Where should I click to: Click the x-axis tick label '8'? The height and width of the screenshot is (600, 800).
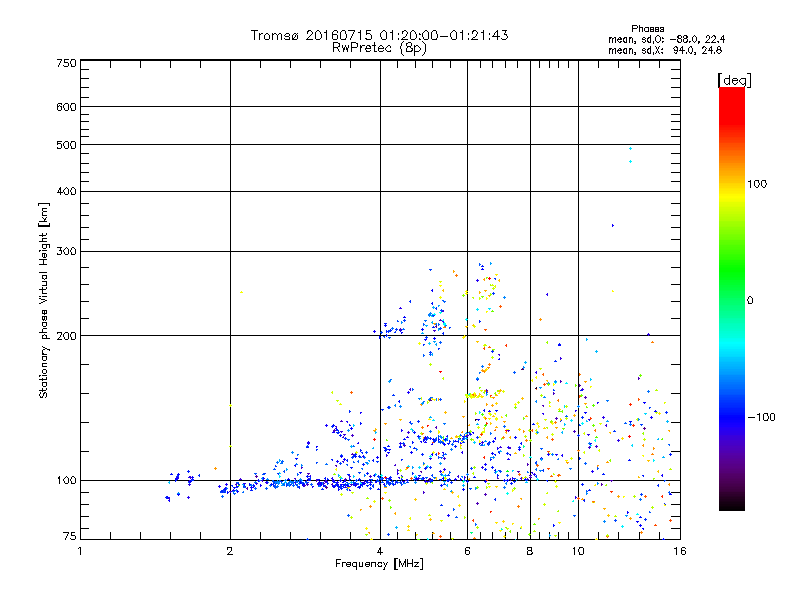[x=530, y=551]
